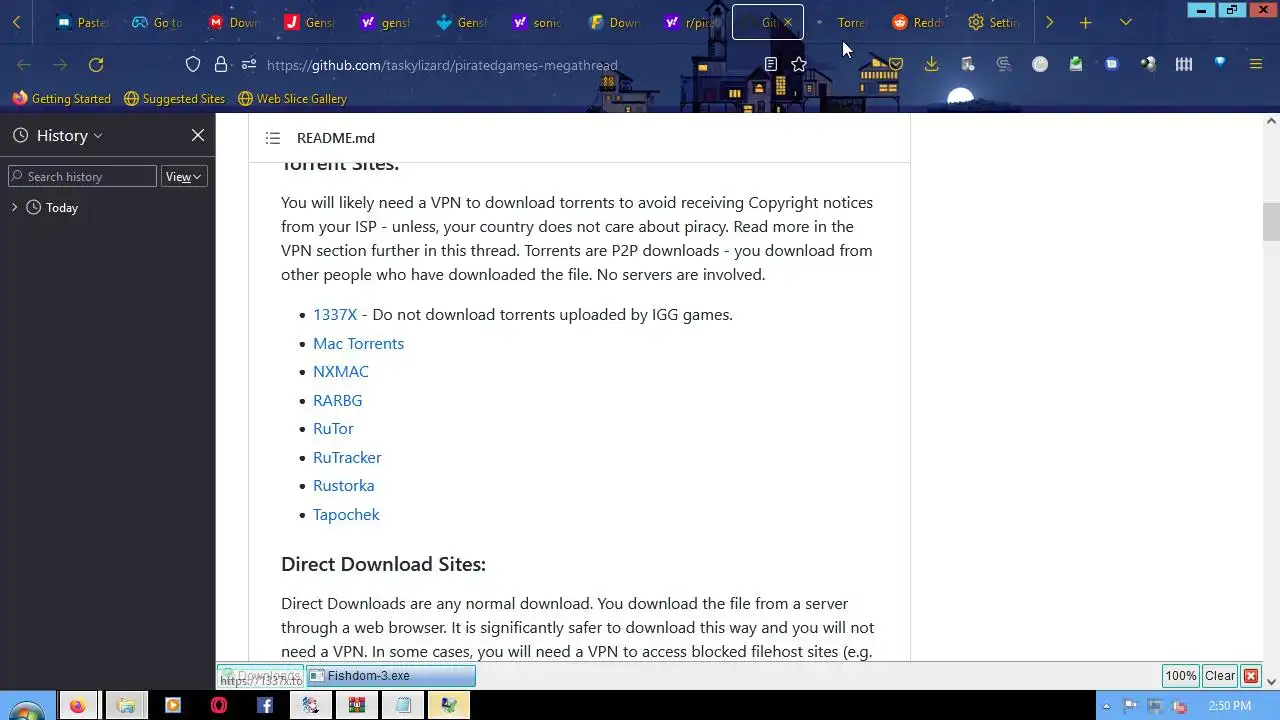Open the History sidebar switcher dropdown
This screenshot has height=720, width=1280.
[x=70, y=136]
